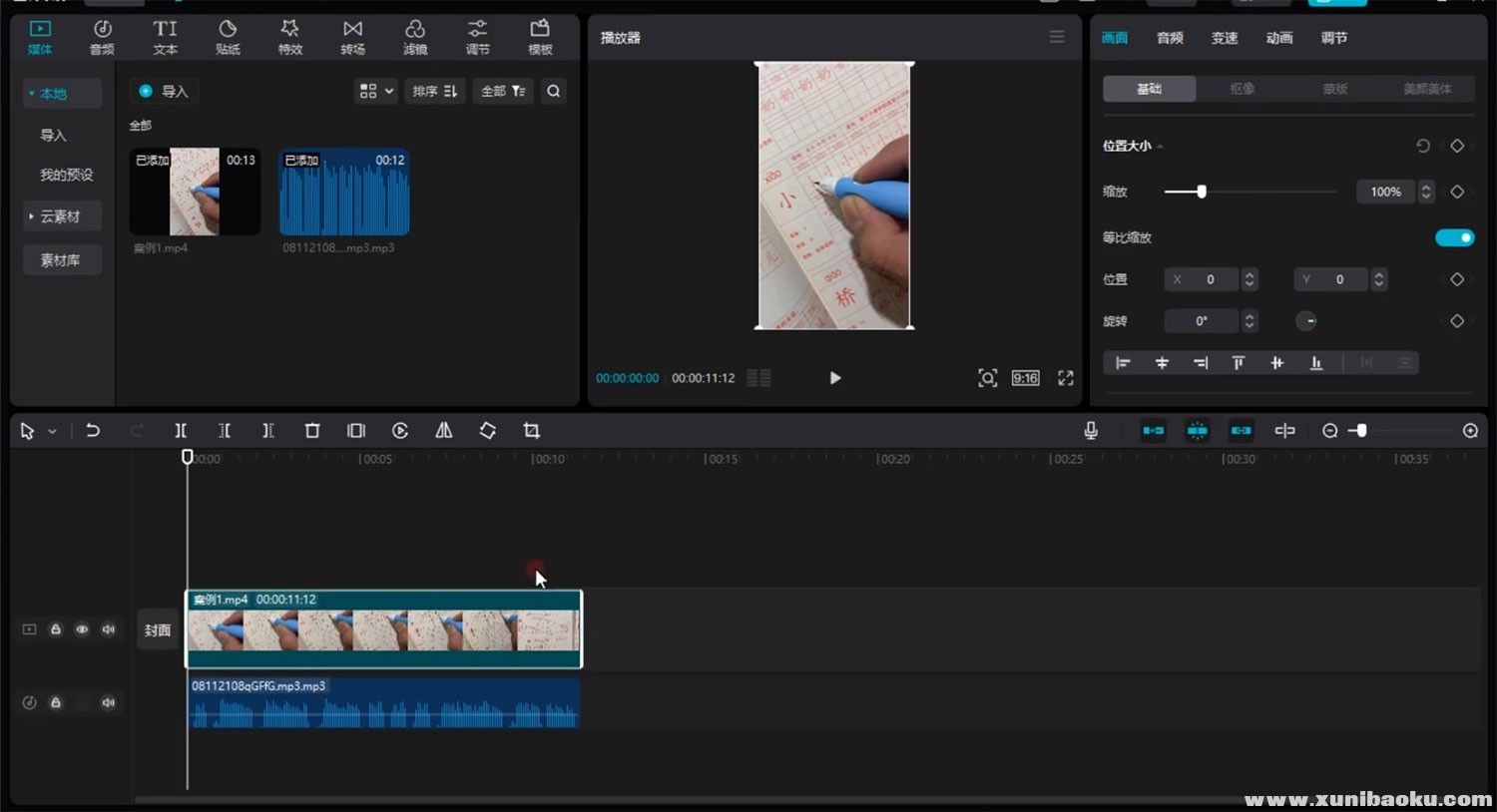Switch to the 变速 speed tab
The image size is (1497, 812).
click(x=1225, y=38)
